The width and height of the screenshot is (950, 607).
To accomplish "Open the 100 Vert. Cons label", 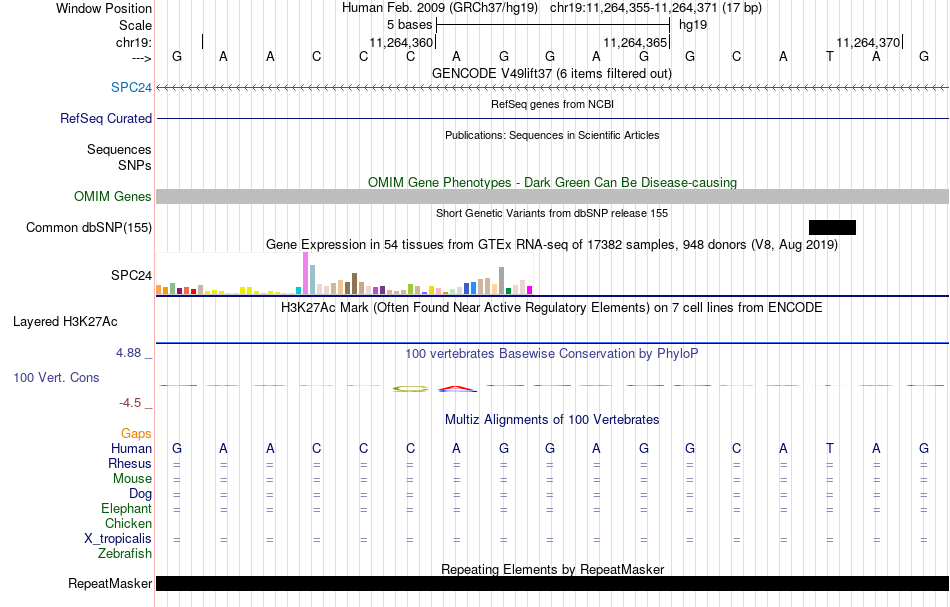I will tap(56, 377).
